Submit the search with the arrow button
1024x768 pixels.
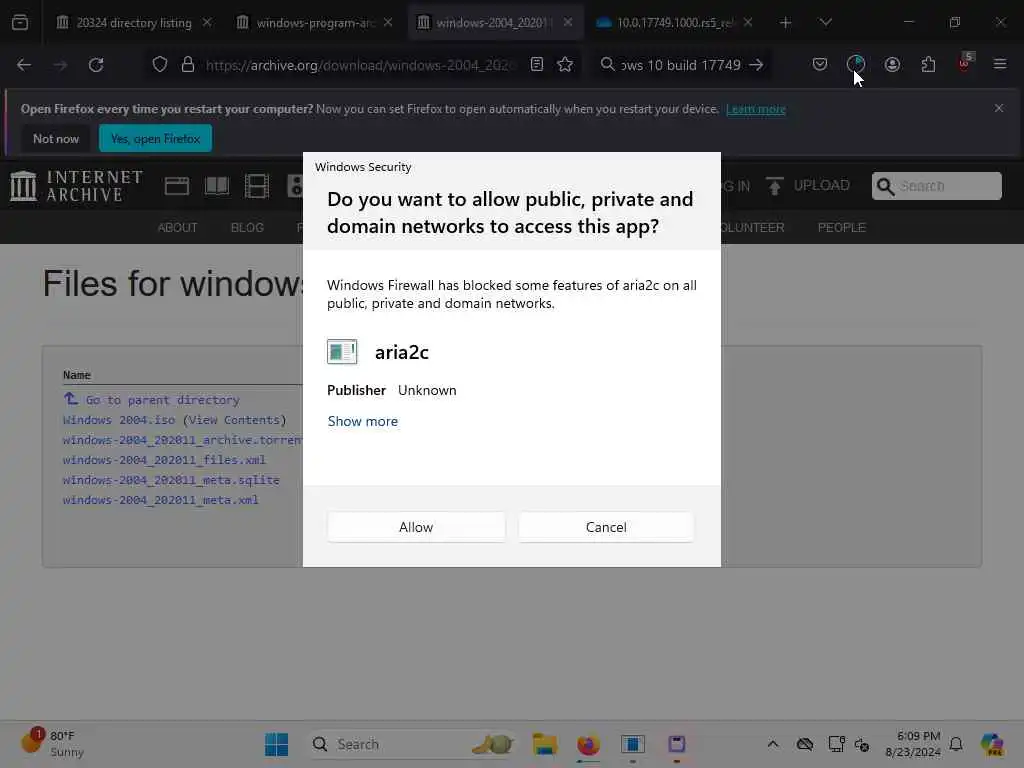click(x=756, y=65)
